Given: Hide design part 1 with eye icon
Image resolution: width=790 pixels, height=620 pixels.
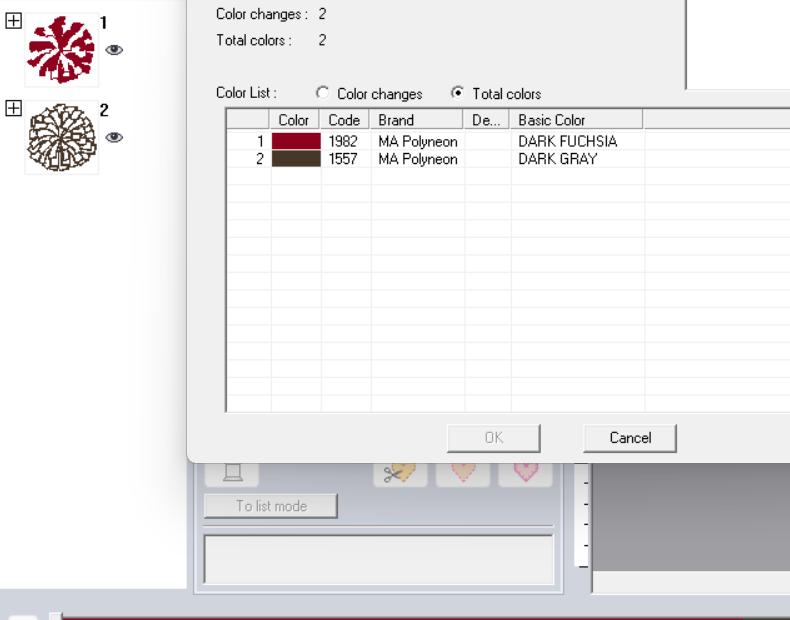Looking at the screenshot, I should (x=114, y=49).
